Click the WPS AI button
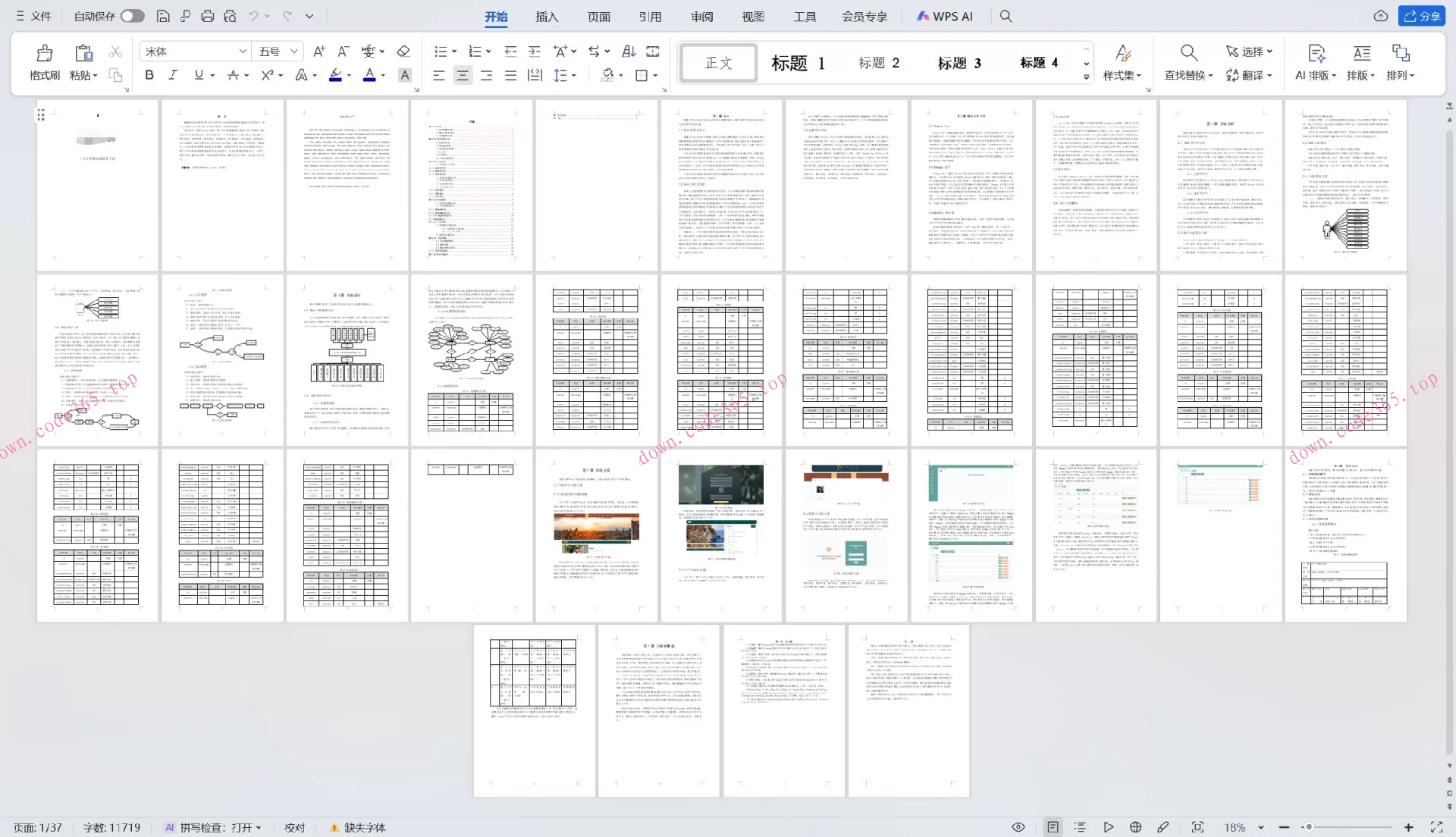Viewport: 1456px width, 837px height. coord(944,16)
